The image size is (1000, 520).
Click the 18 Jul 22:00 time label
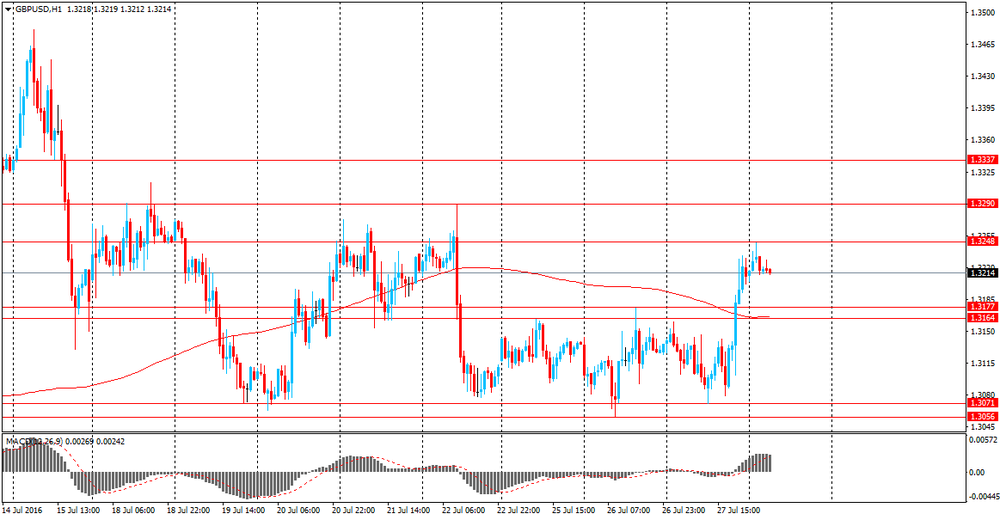pyautogui.click(x=189, y=510)
